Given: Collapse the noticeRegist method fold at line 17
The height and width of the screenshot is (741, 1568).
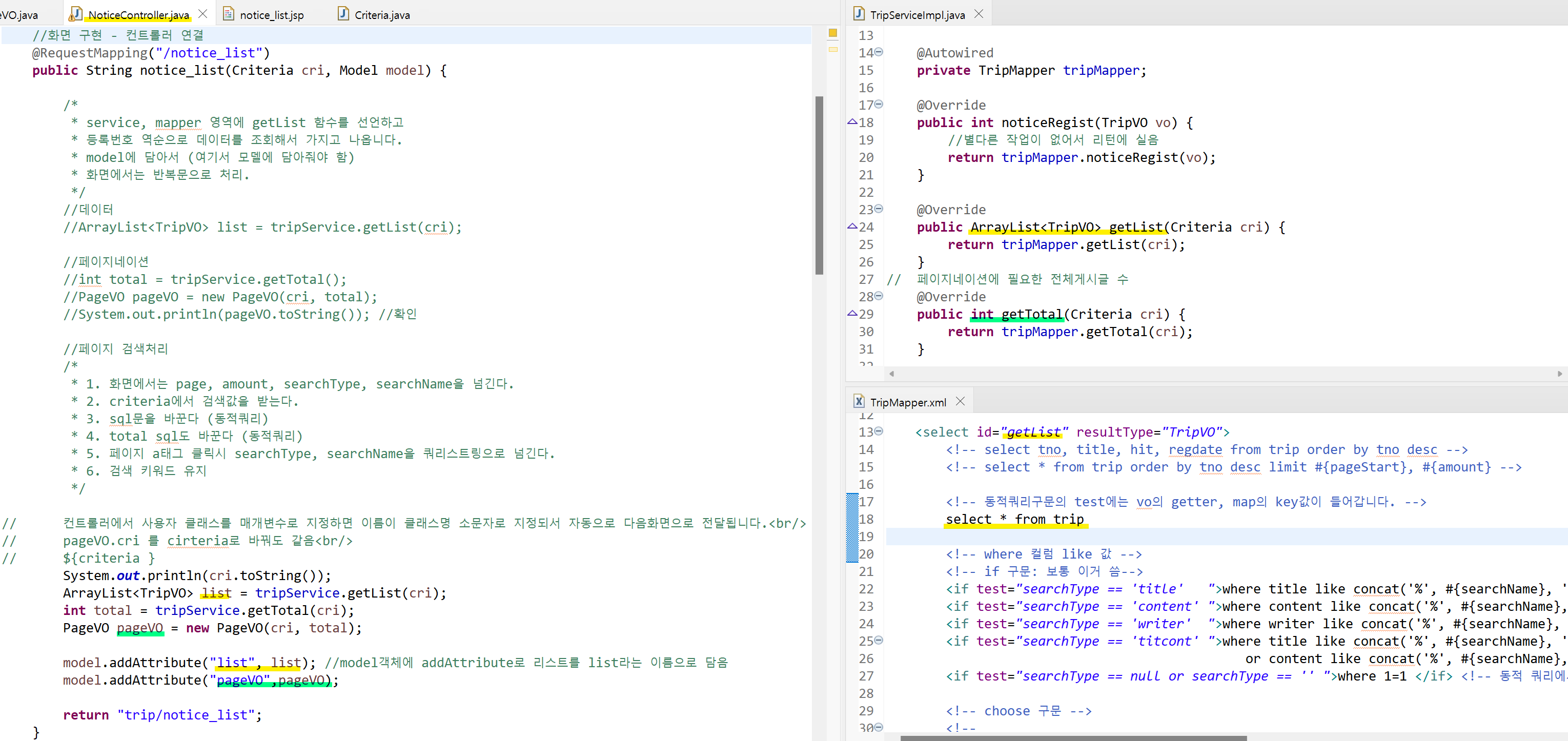Looking at the screenshot, I should point(879,105).
